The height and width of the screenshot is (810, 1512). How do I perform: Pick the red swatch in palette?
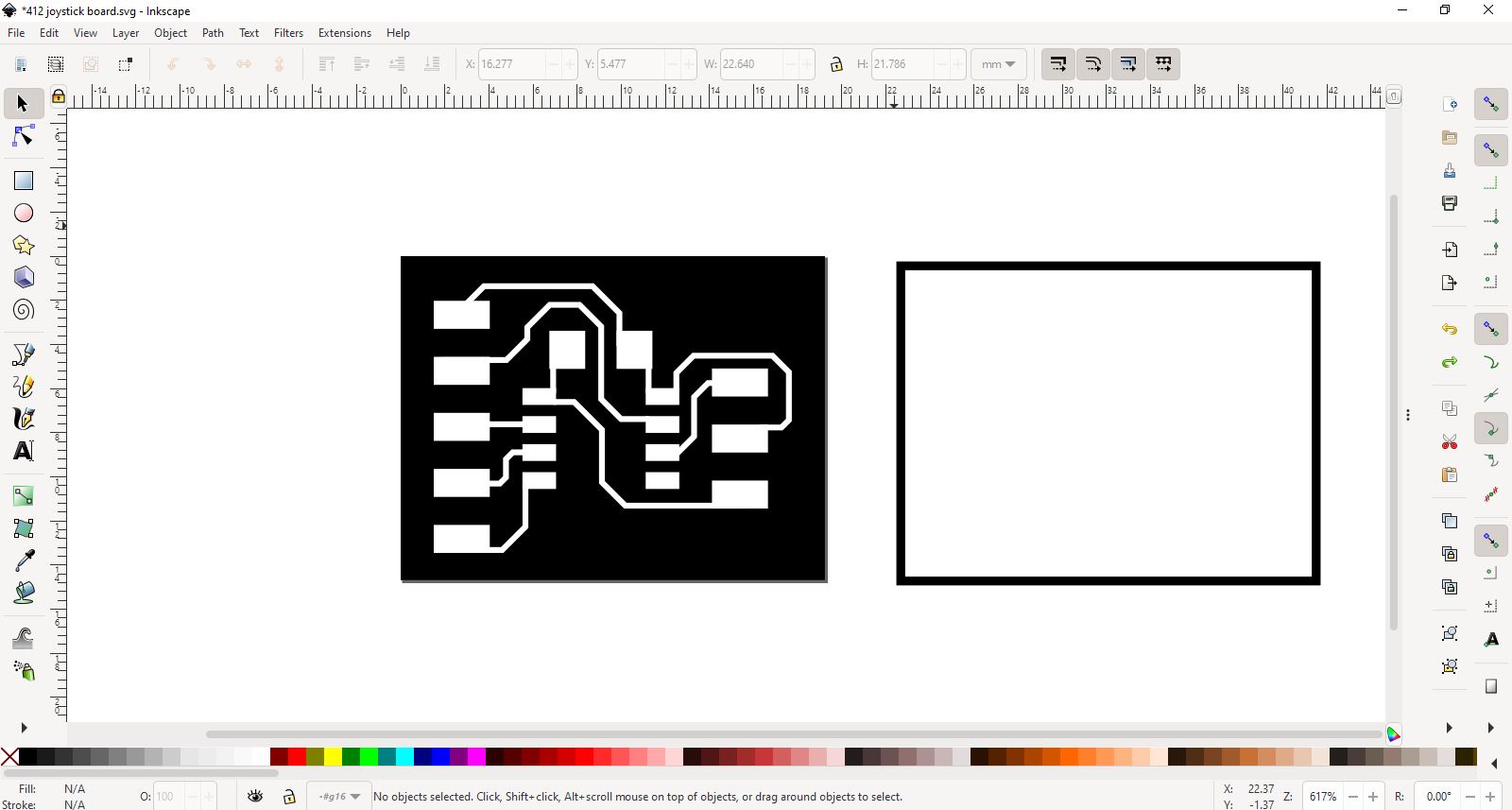[297, 756]
